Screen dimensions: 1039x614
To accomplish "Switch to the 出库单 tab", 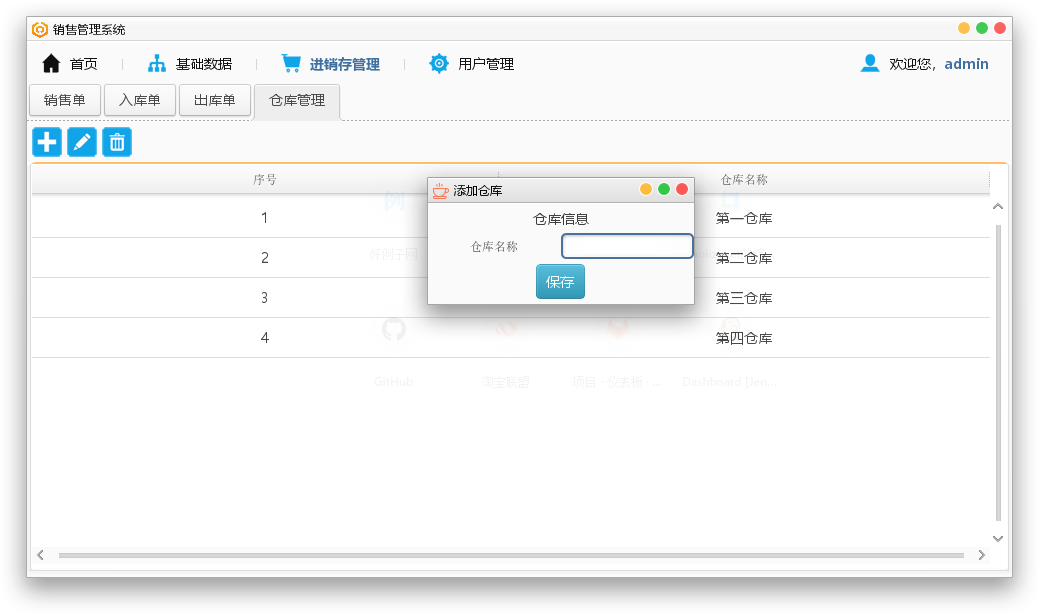I will (x=215, y=100).
